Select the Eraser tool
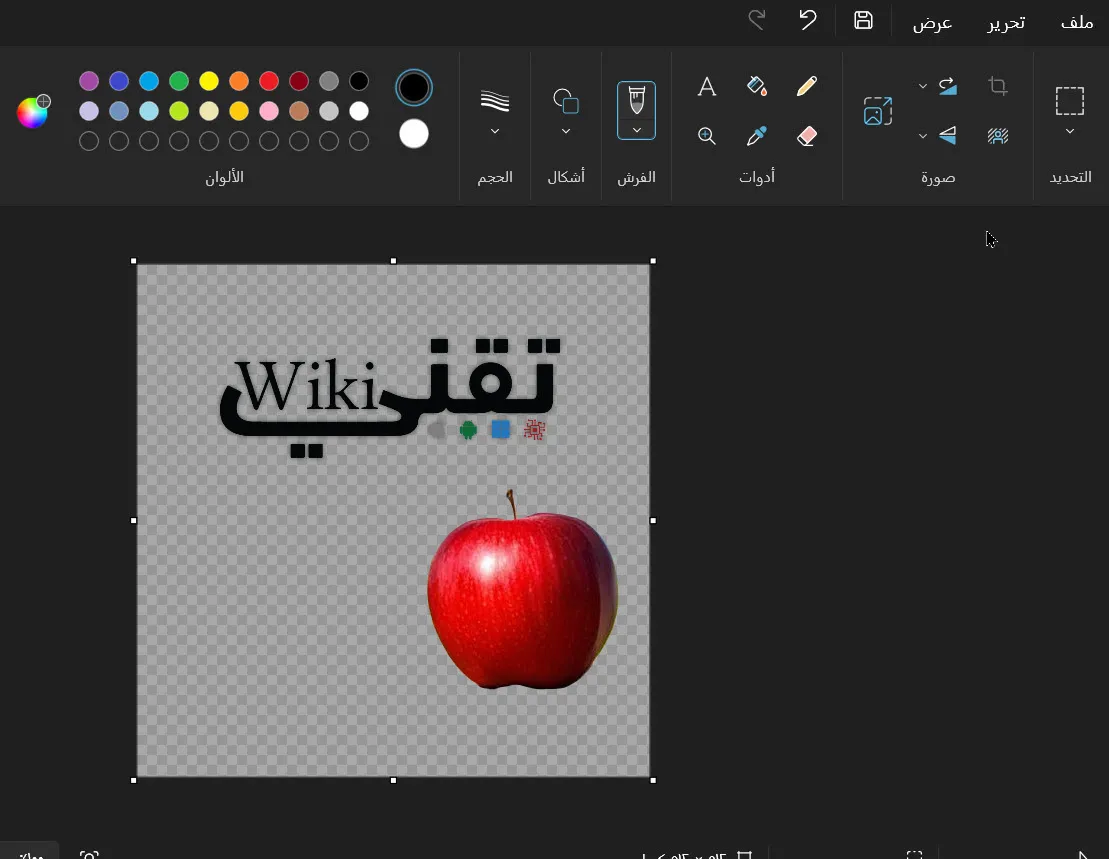Screen dimensions: 1109x859 807,136
